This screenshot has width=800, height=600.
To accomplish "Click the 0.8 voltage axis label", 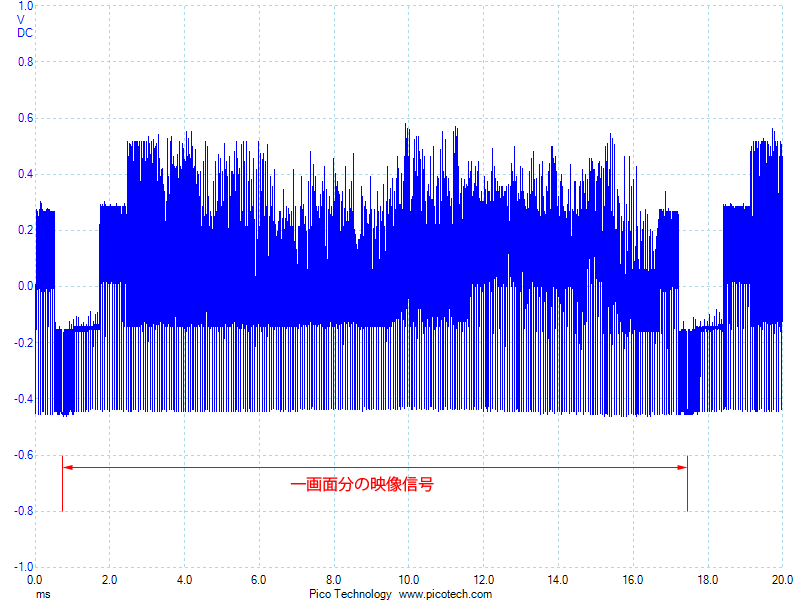I will 26,62.
